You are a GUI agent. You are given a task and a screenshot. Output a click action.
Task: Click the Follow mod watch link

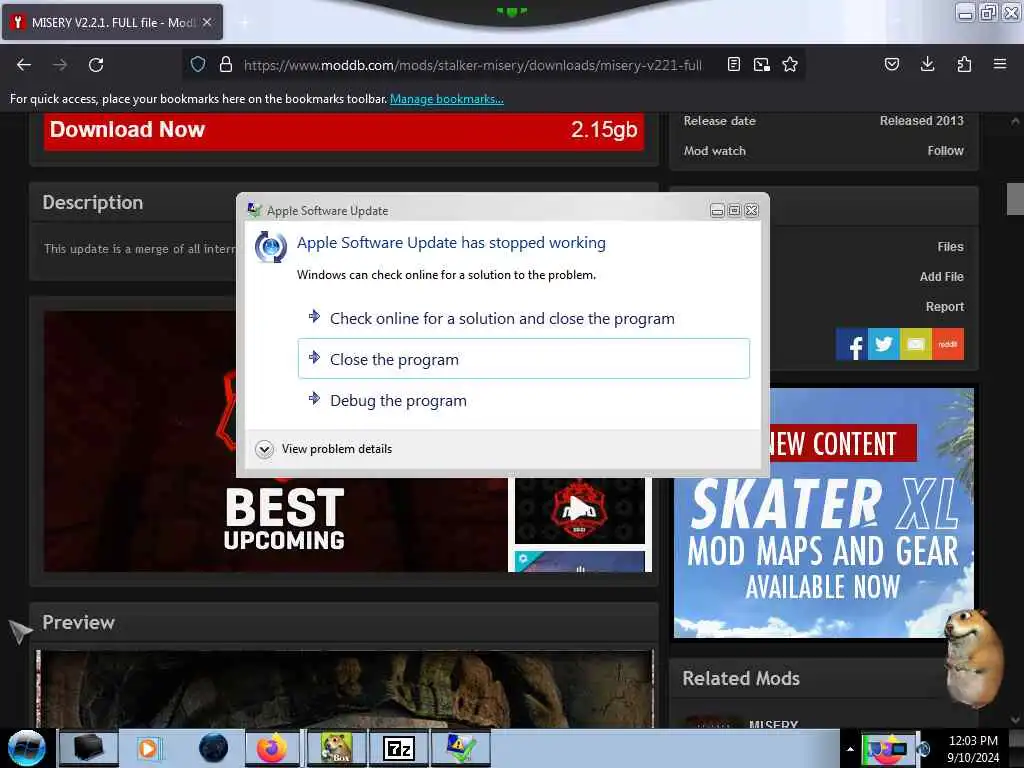pos(945,151)
